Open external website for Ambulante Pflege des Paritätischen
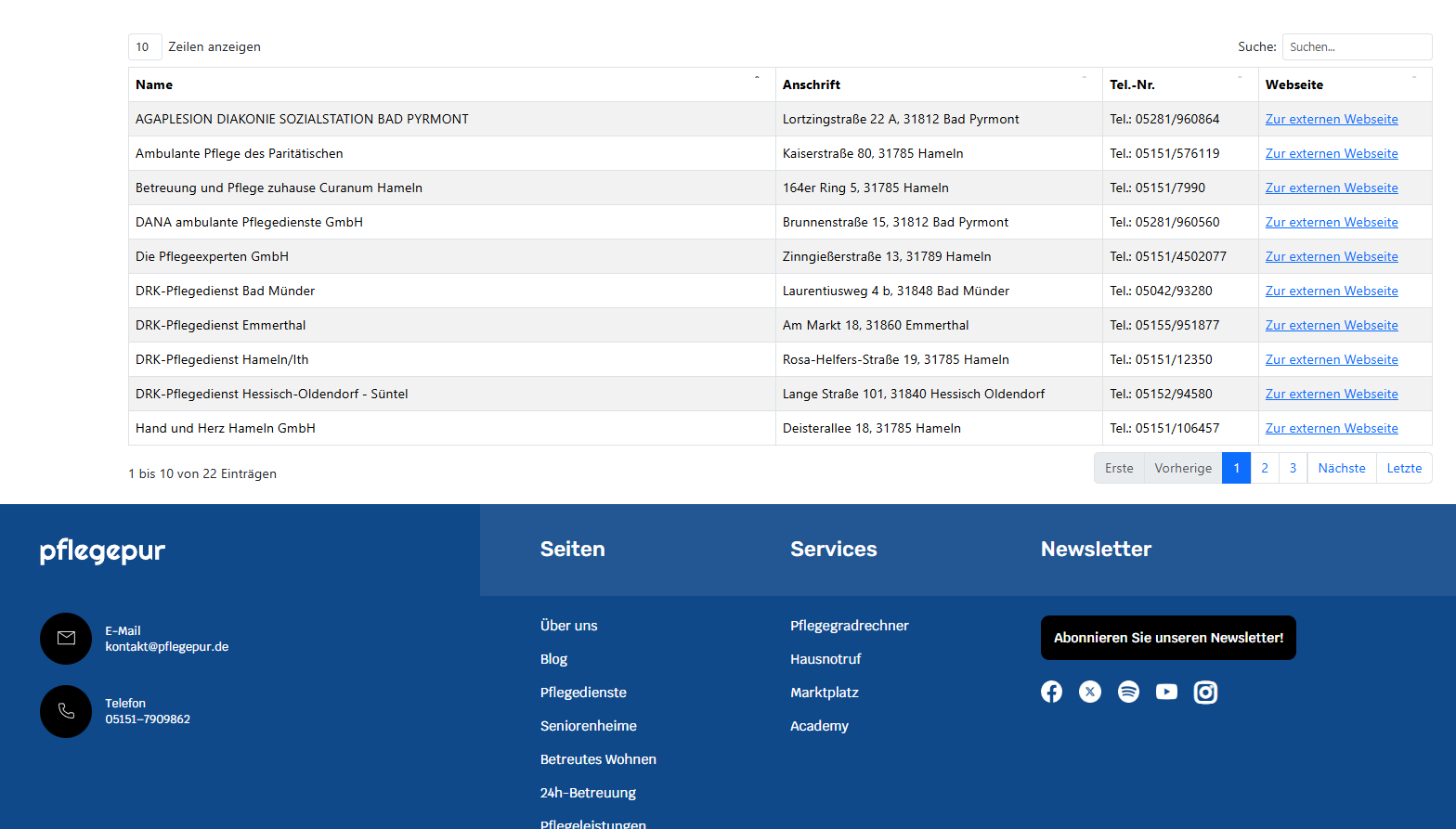The height and width of the screenshot is (829, 1456). (1332, 153)
